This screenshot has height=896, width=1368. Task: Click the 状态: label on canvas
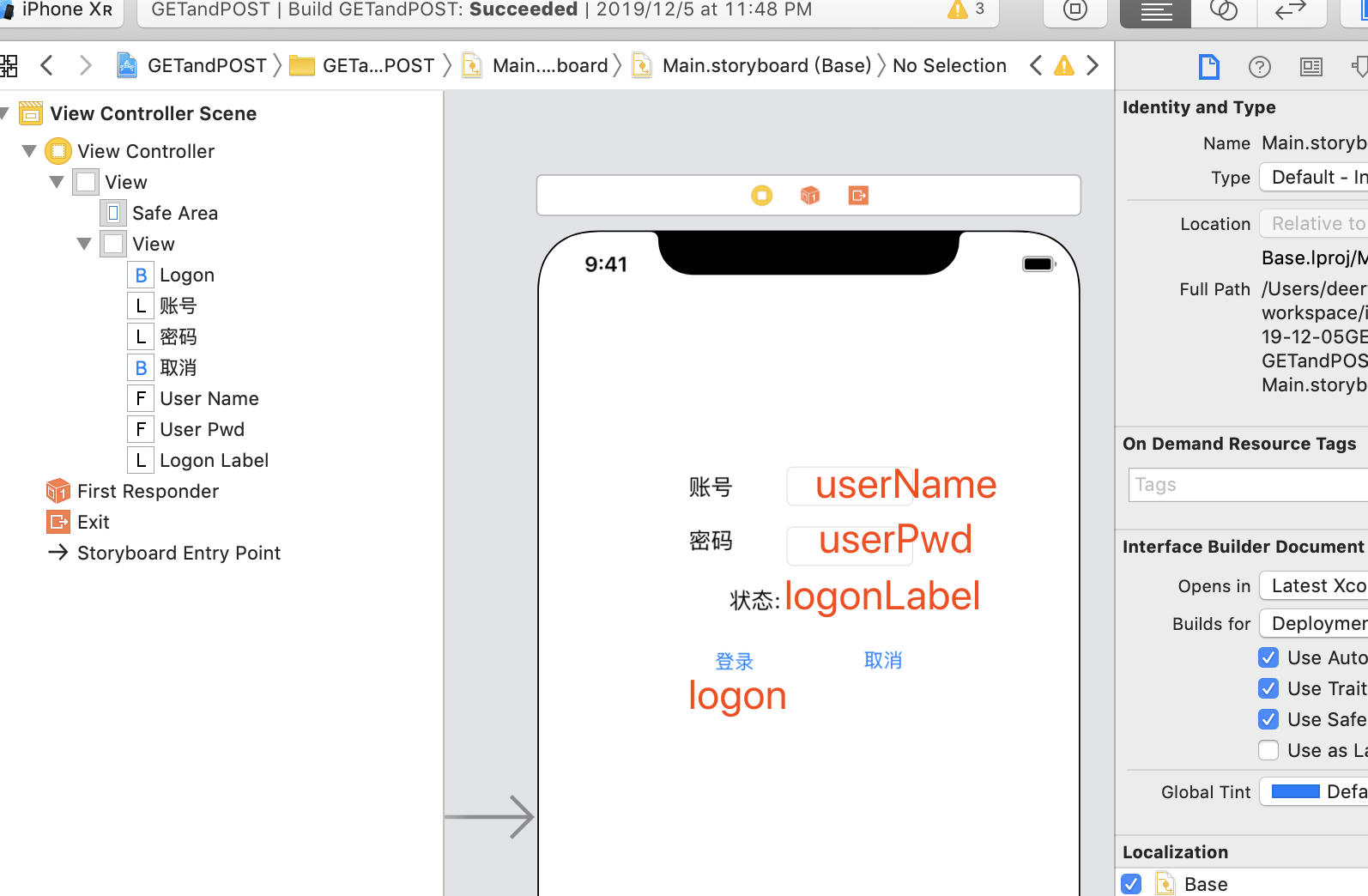[754, 600]
